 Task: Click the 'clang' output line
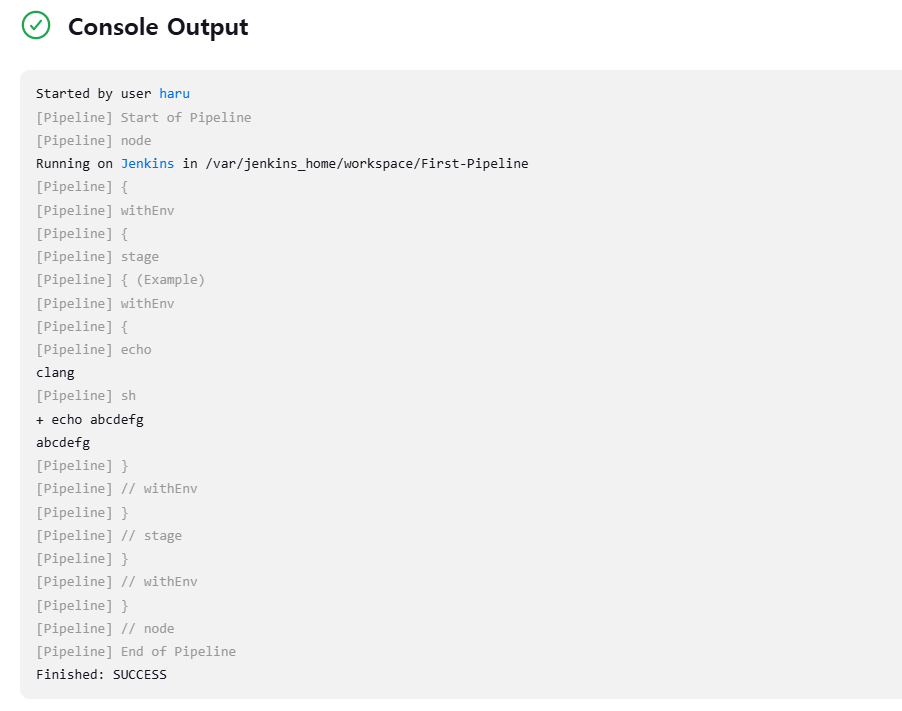[55, 373]
